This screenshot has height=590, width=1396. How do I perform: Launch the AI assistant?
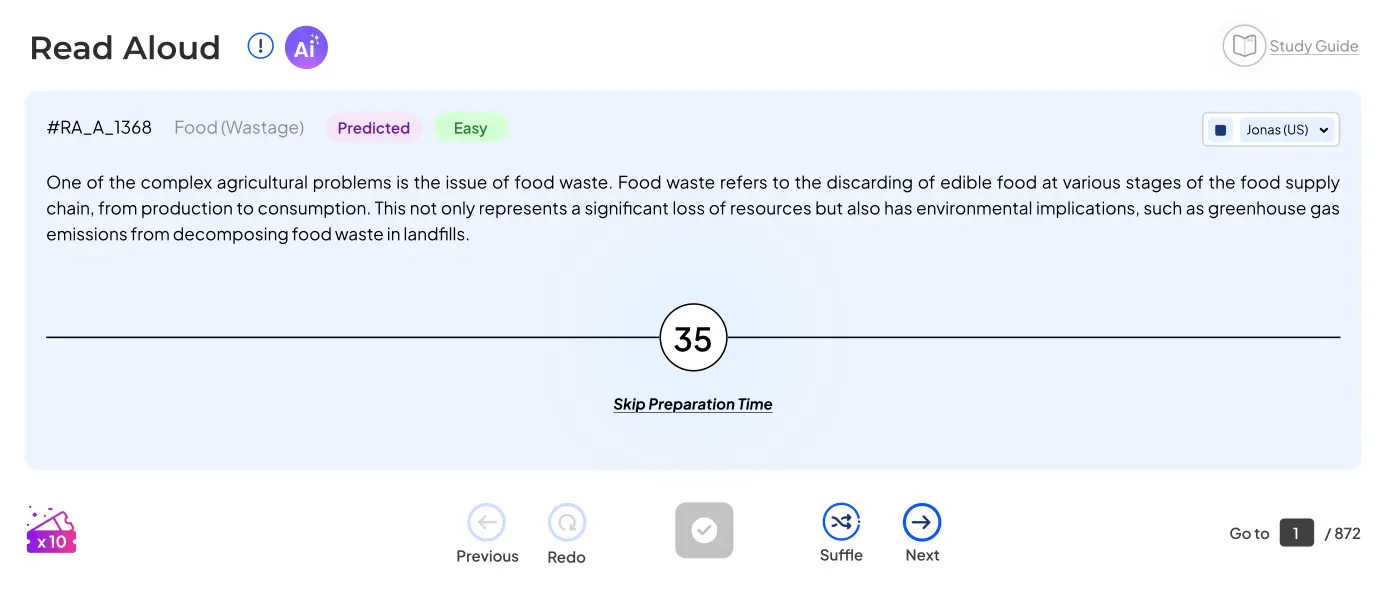(306, 47)
